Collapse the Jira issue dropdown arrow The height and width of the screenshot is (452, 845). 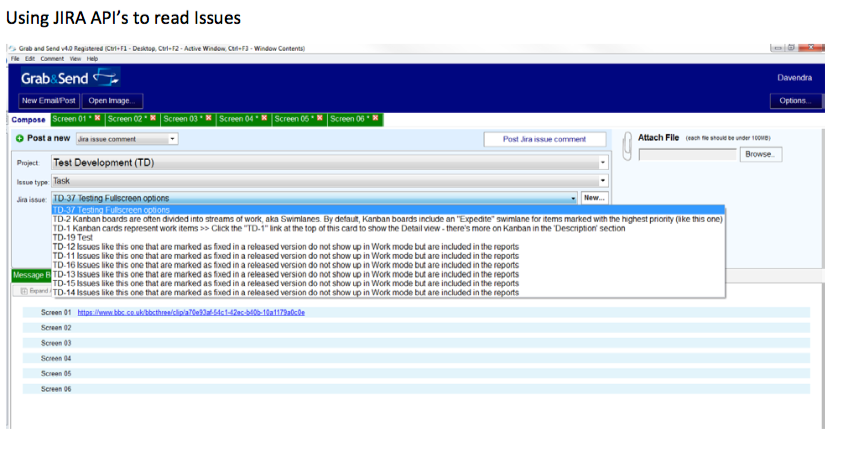573,198
